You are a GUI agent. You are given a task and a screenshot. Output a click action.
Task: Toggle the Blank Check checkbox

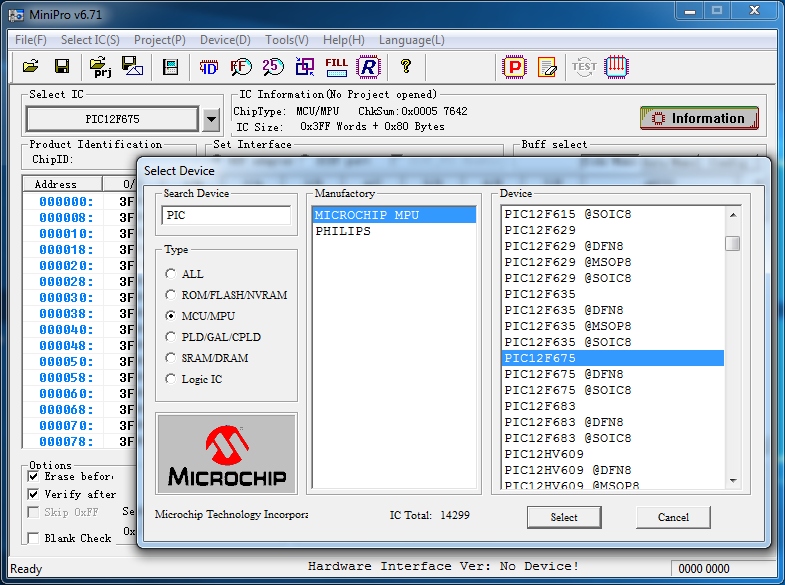[33, 538]
